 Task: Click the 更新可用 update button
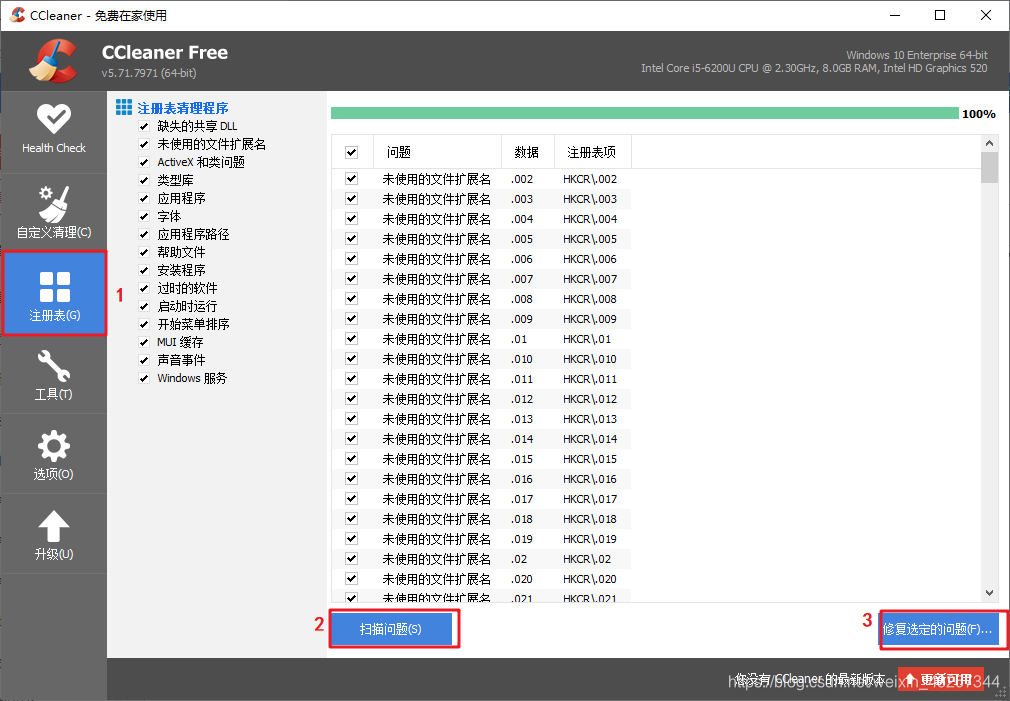[x=940, y=679]
